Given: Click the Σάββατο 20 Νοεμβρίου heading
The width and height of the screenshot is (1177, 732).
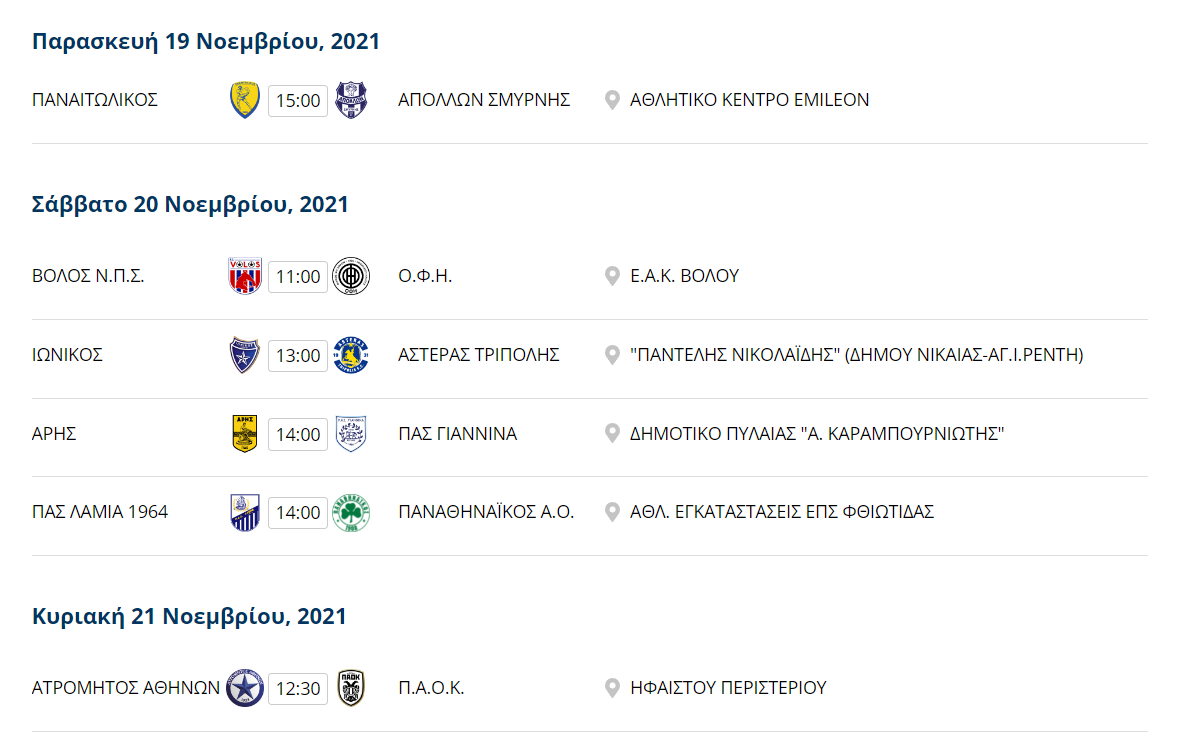Looking at the screenshot, I should pos(190,204).
